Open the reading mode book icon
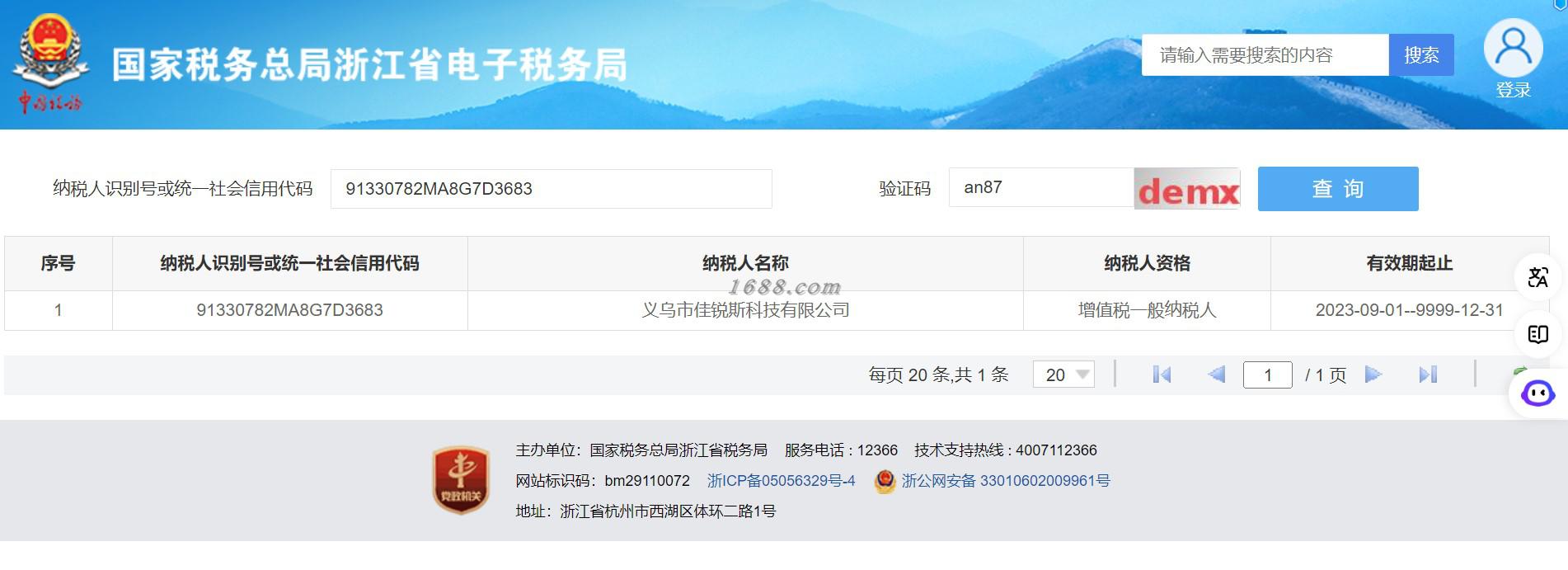The width and height of the screenshot is (1568, 570). (x=1538, y=334)
